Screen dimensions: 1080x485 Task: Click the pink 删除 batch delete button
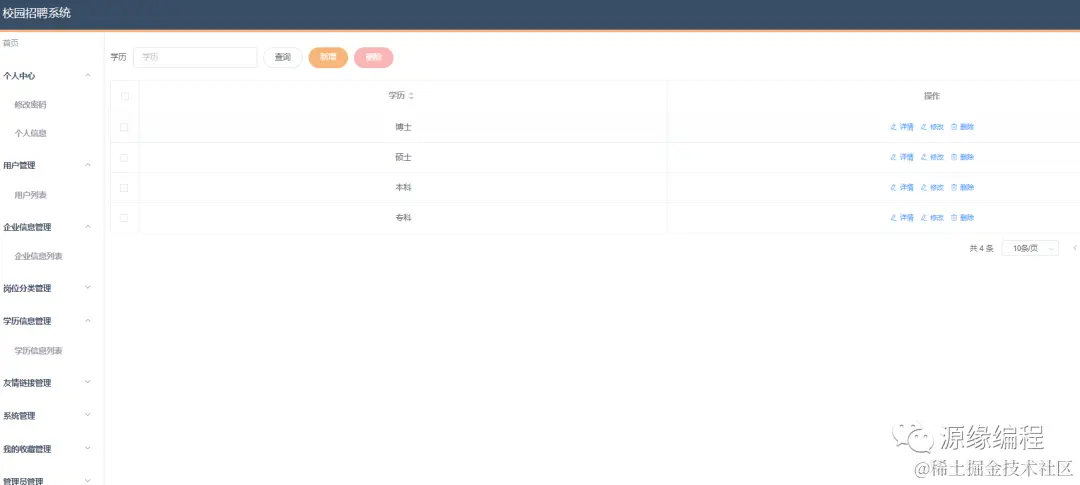pos(374,57)
